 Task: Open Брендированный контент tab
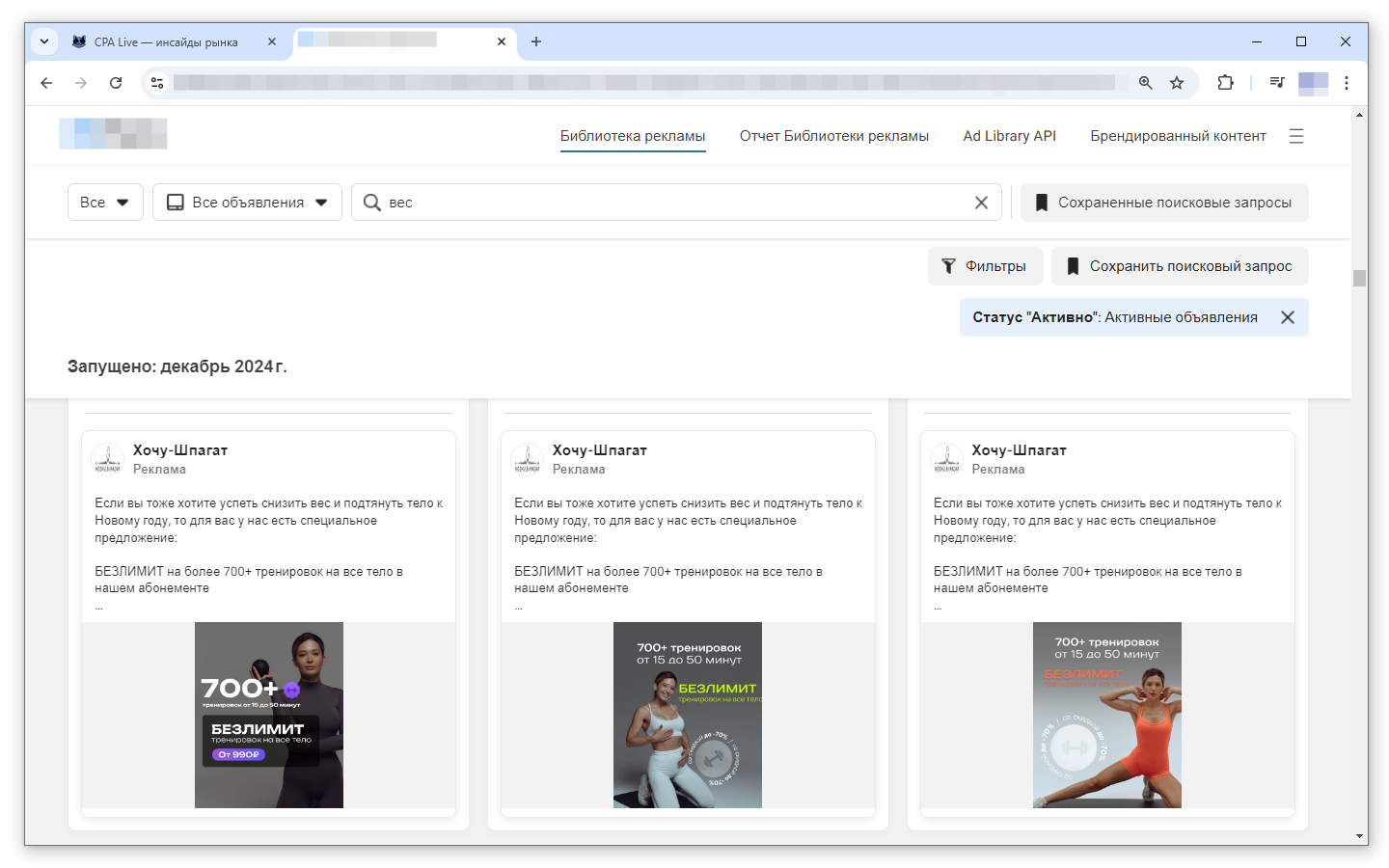[x=1178, y=136]
